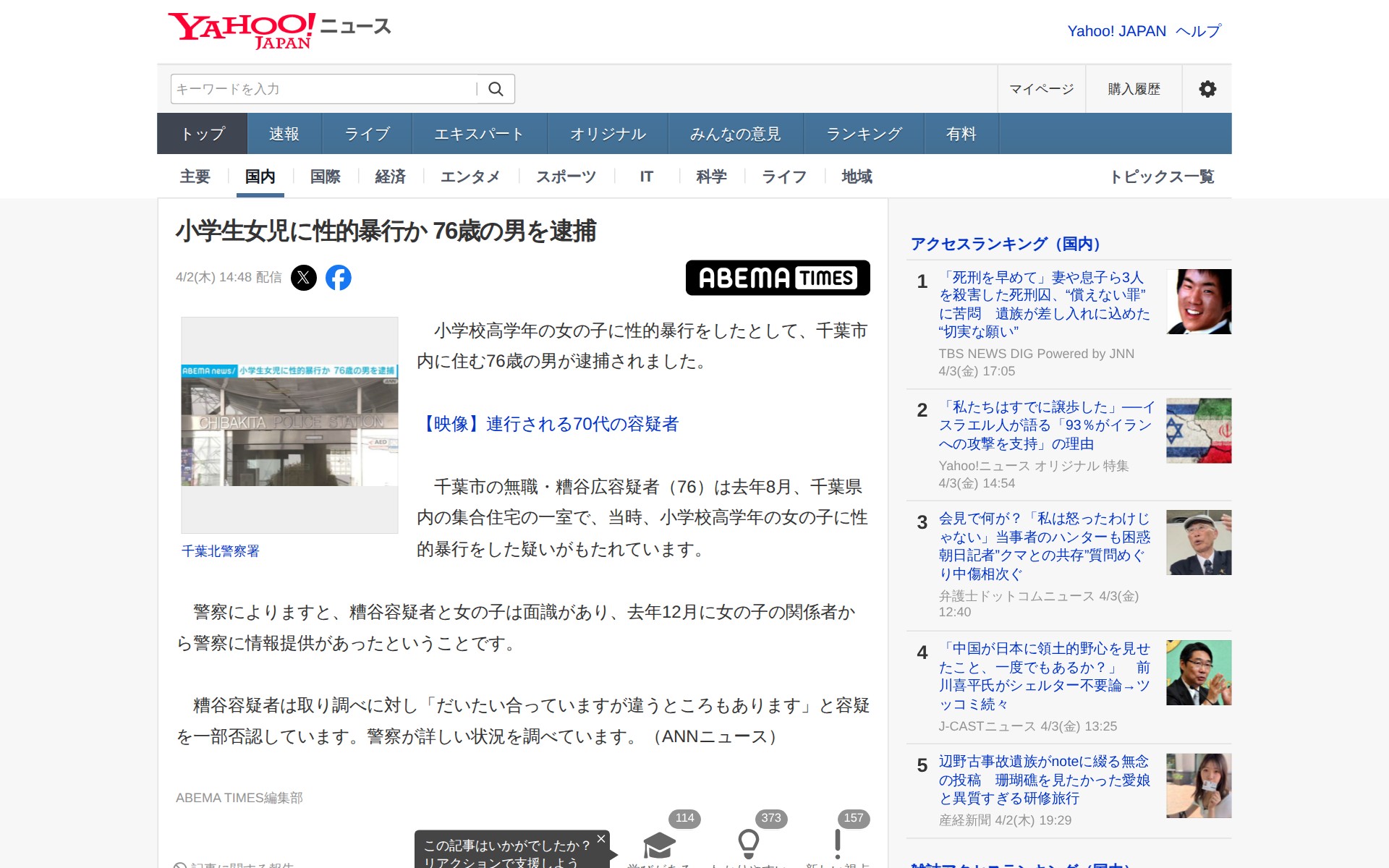Image resolution: width=1389 pixels, height=868 pixels.
Task: Focus the keyword search input field
Action: click(323, 89)
